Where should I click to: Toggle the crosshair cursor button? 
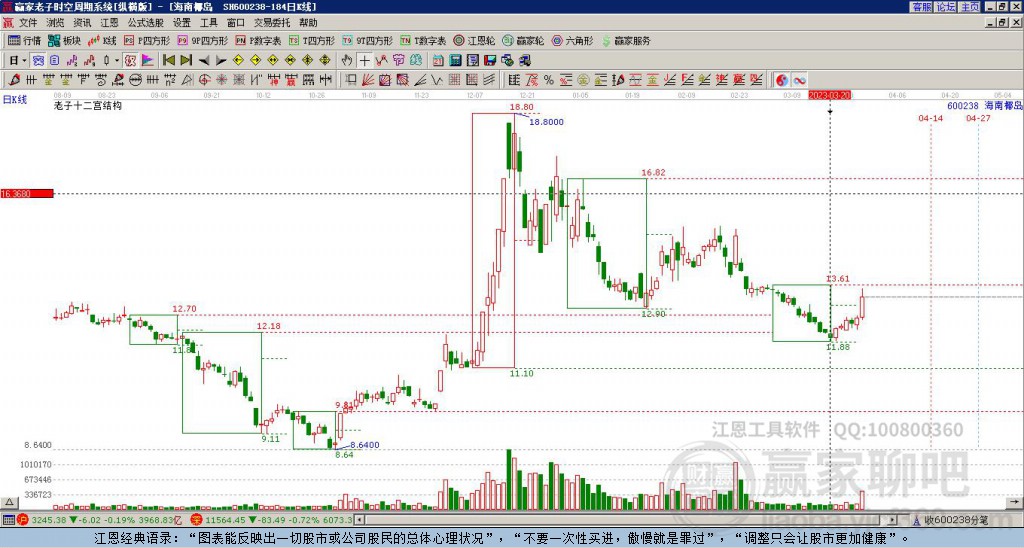(364, 61)
